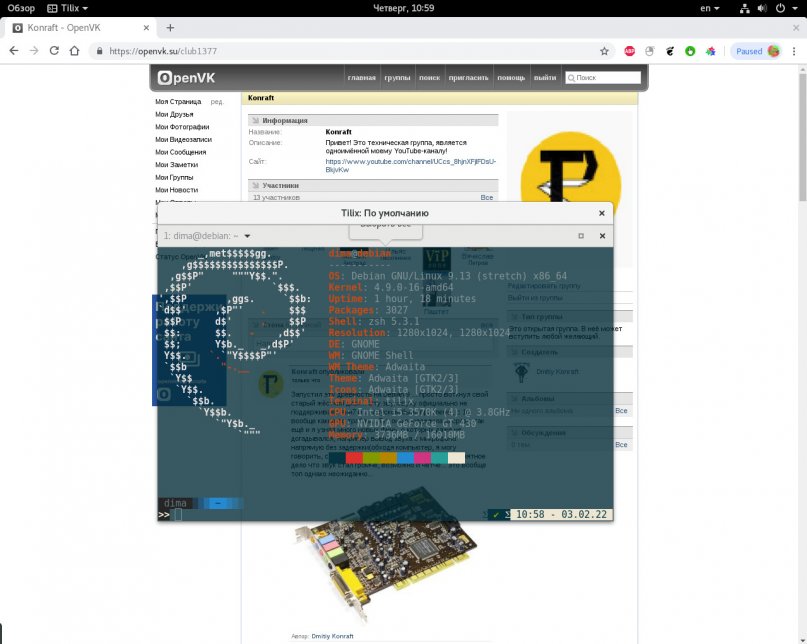This screenshot has height=644, width=807.
Task: Bookmark this page with the star icon
Action: click(604, 51)
